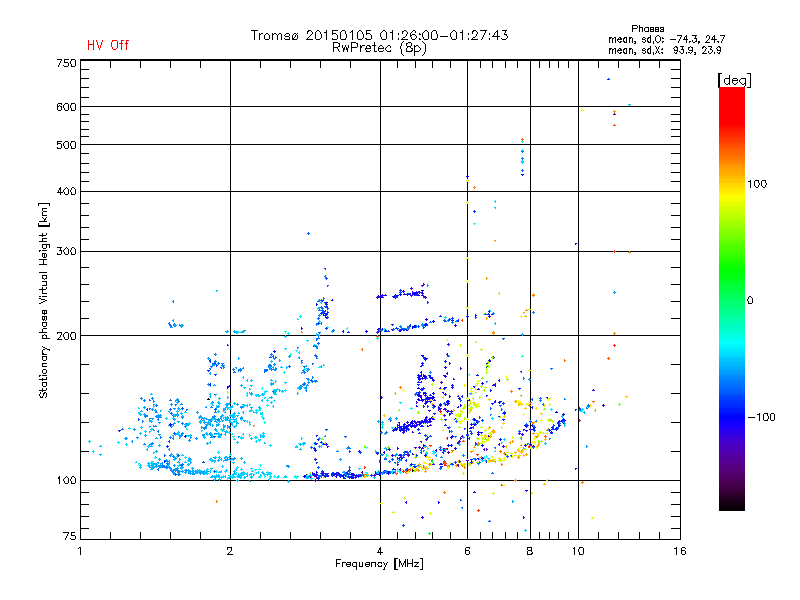This screenshot has width=800, height=600.
Task: Click the '0' colorbar tick label
Action: [749, 300]
